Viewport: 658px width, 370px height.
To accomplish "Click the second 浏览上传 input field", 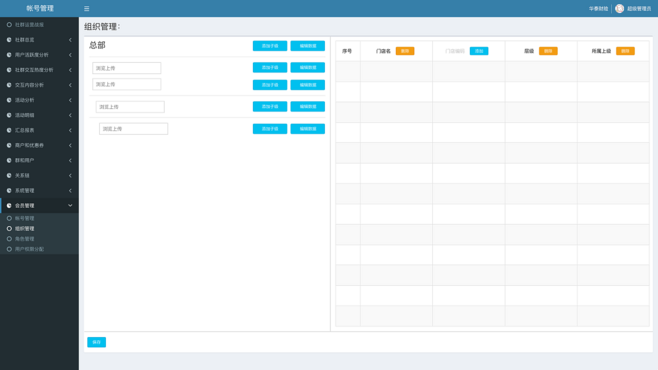I will (127, 84).
